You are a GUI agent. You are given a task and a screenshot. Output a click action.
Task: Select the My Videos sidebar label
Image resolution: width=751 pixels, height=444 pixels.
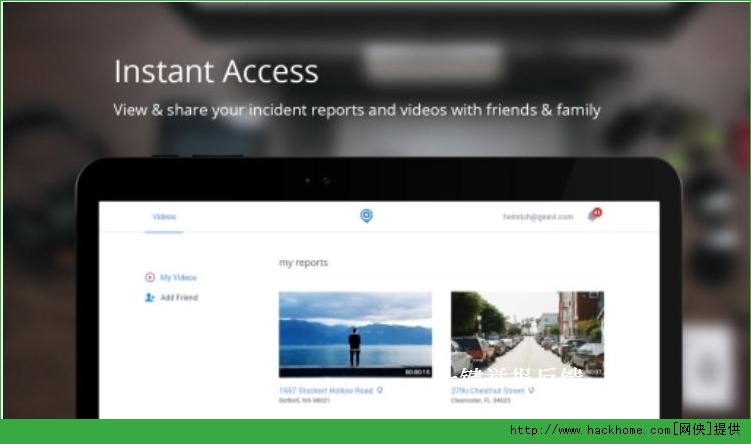tap(179, 278)
